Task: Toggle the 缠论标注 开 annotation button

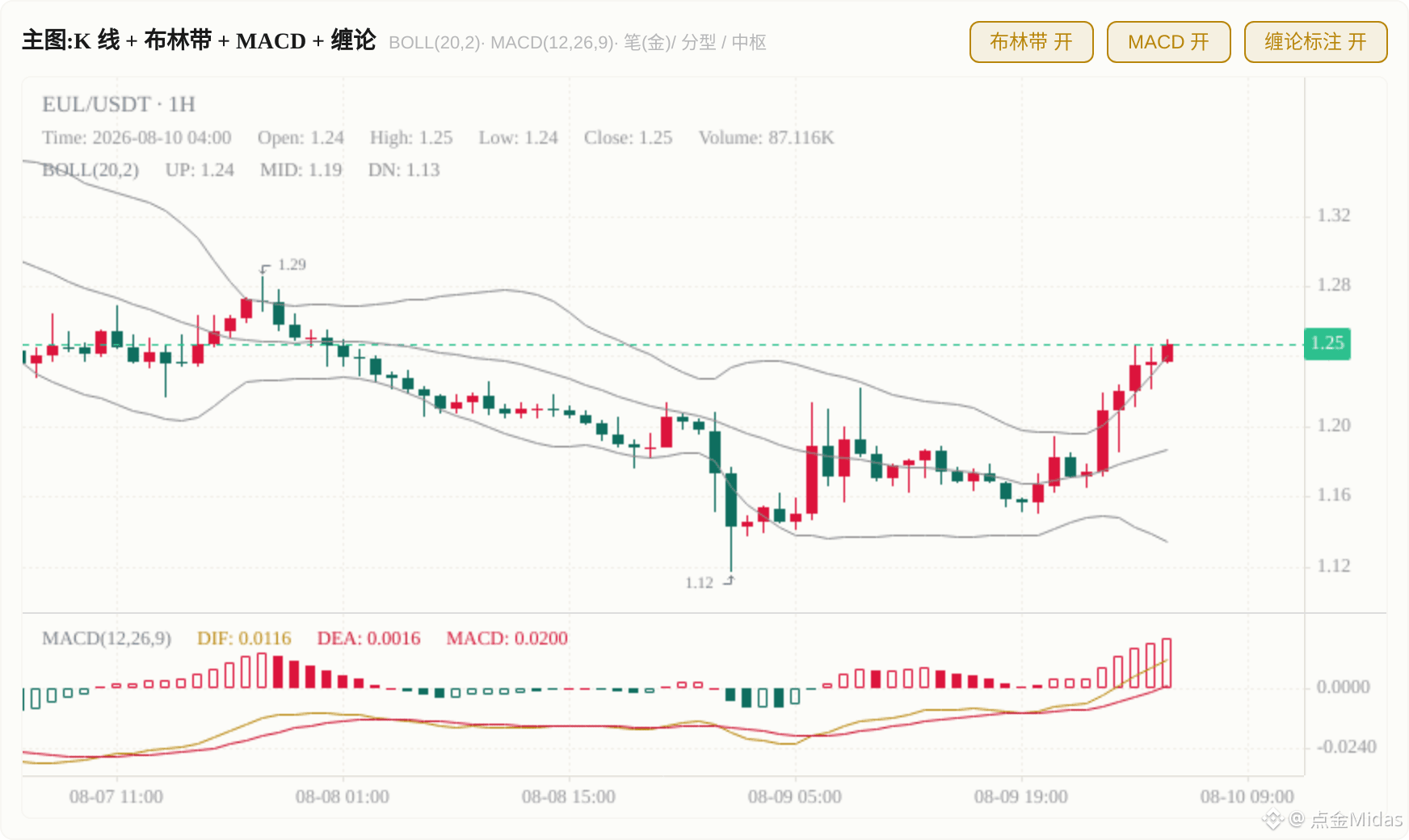Action: [x=1315, y=42]
